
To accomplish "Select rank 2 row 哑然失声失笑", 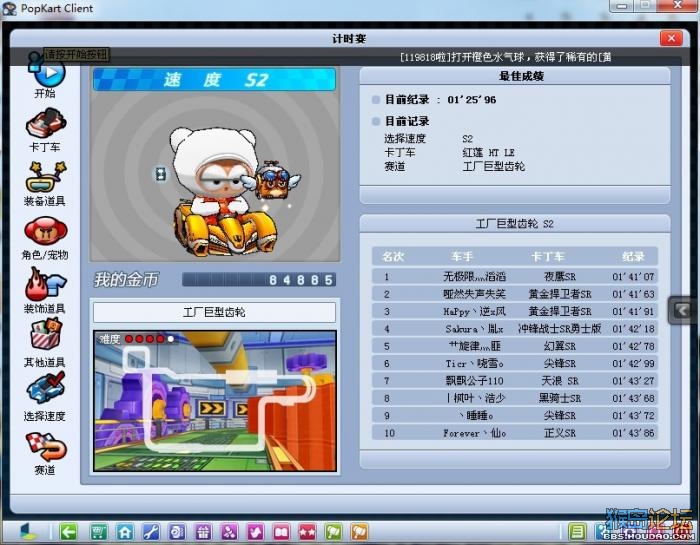I will [x=514, y=294].
